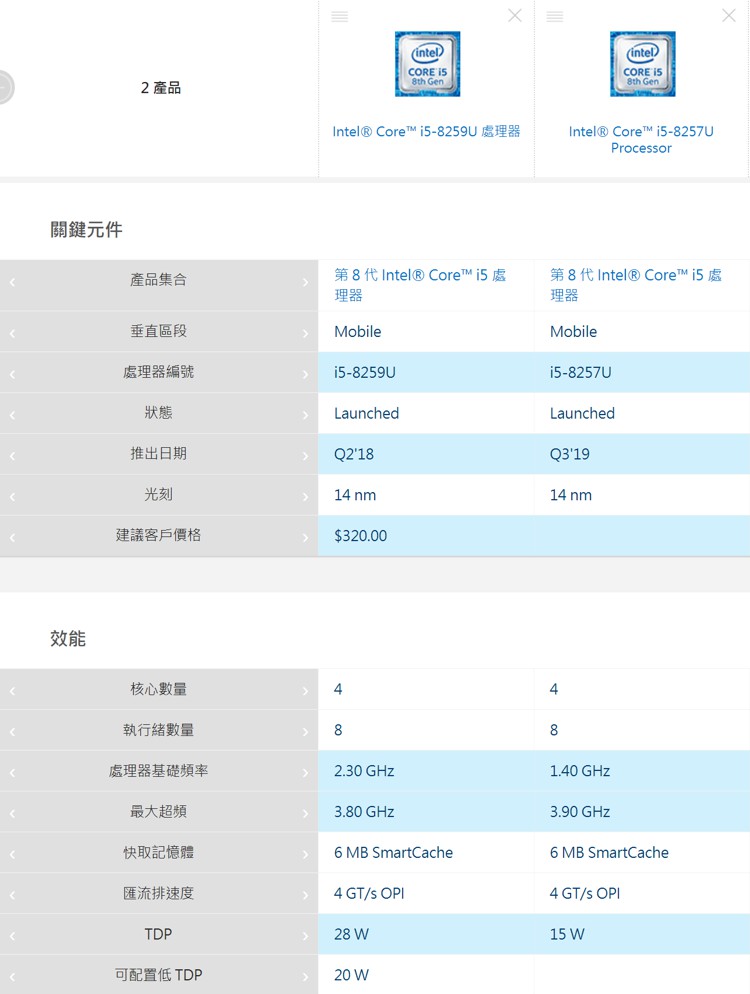This screenshot has height=994, width=750.
Task: Click the 建議客戶價格 row label
Action: coord(158,535)
